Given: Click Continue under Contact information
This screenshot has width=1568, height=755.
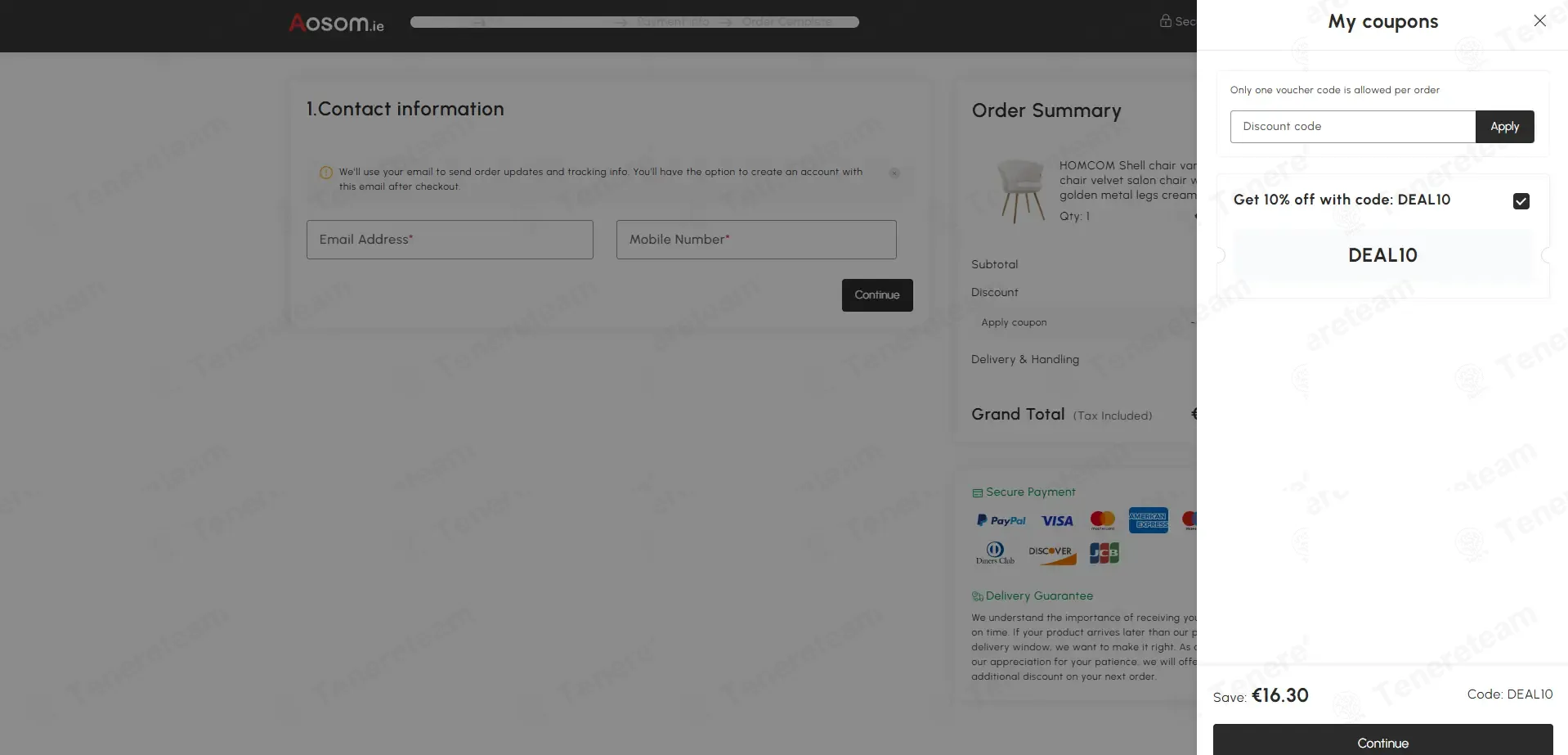Looking at the screenshot, I should click(x=877, y=295).
